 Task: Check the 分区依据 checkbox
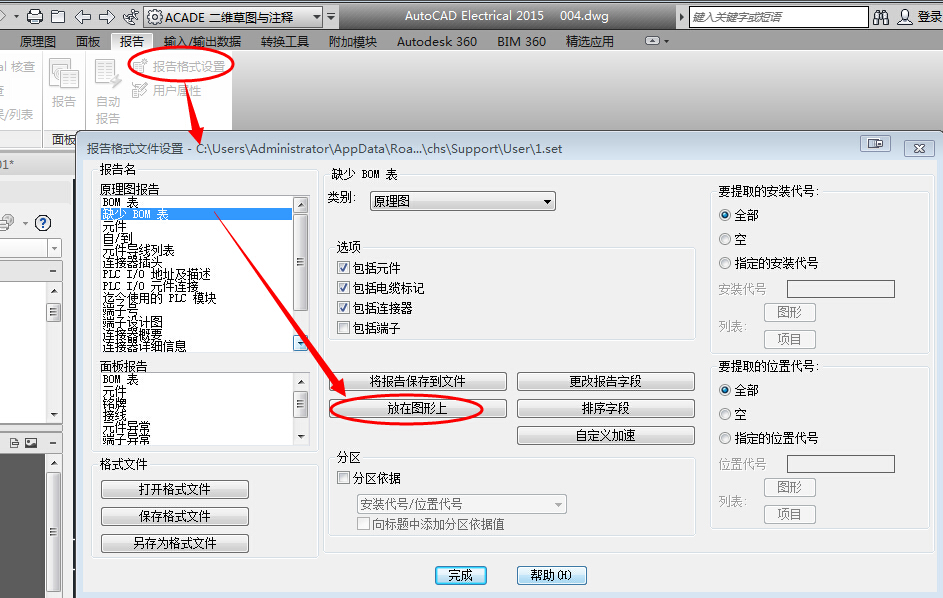pyautogui.click(x=344, y=478)
